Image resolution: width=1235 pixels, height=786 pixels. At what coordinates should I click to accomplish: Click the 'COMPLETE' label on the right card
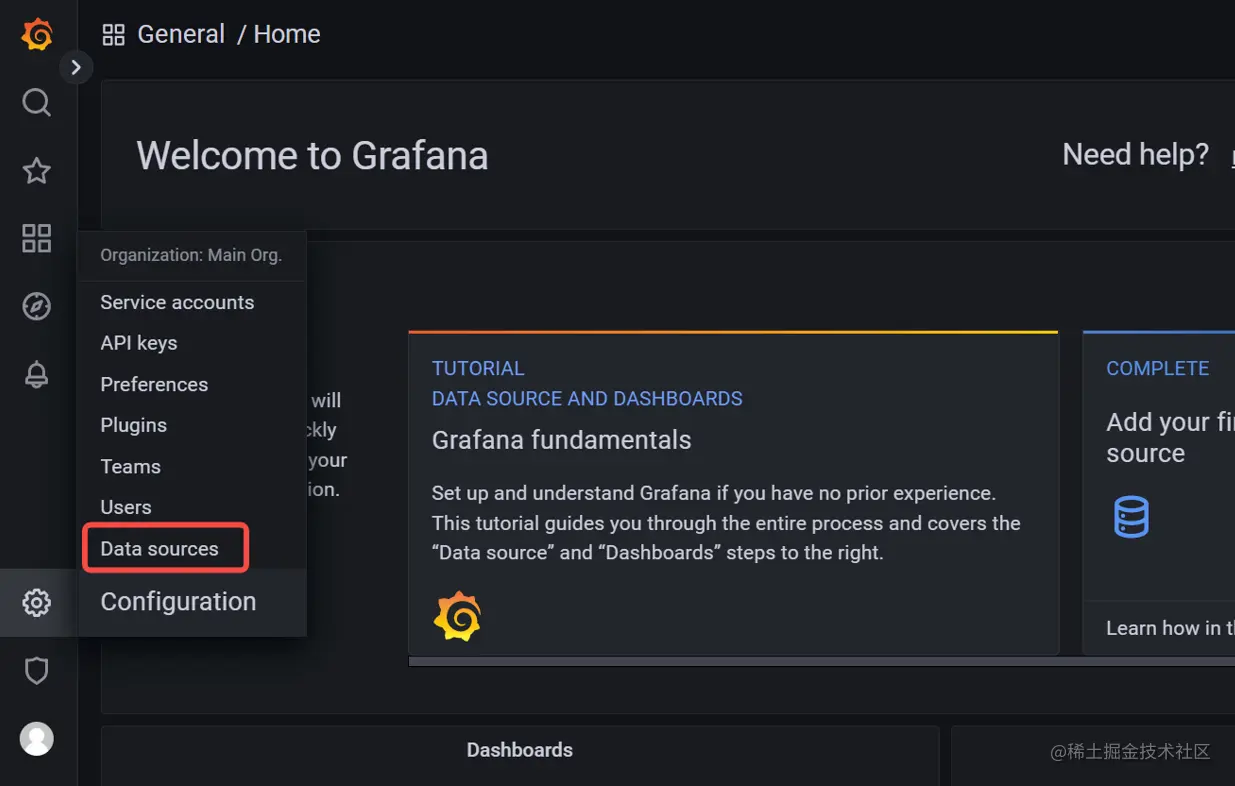coord(1157,368)
